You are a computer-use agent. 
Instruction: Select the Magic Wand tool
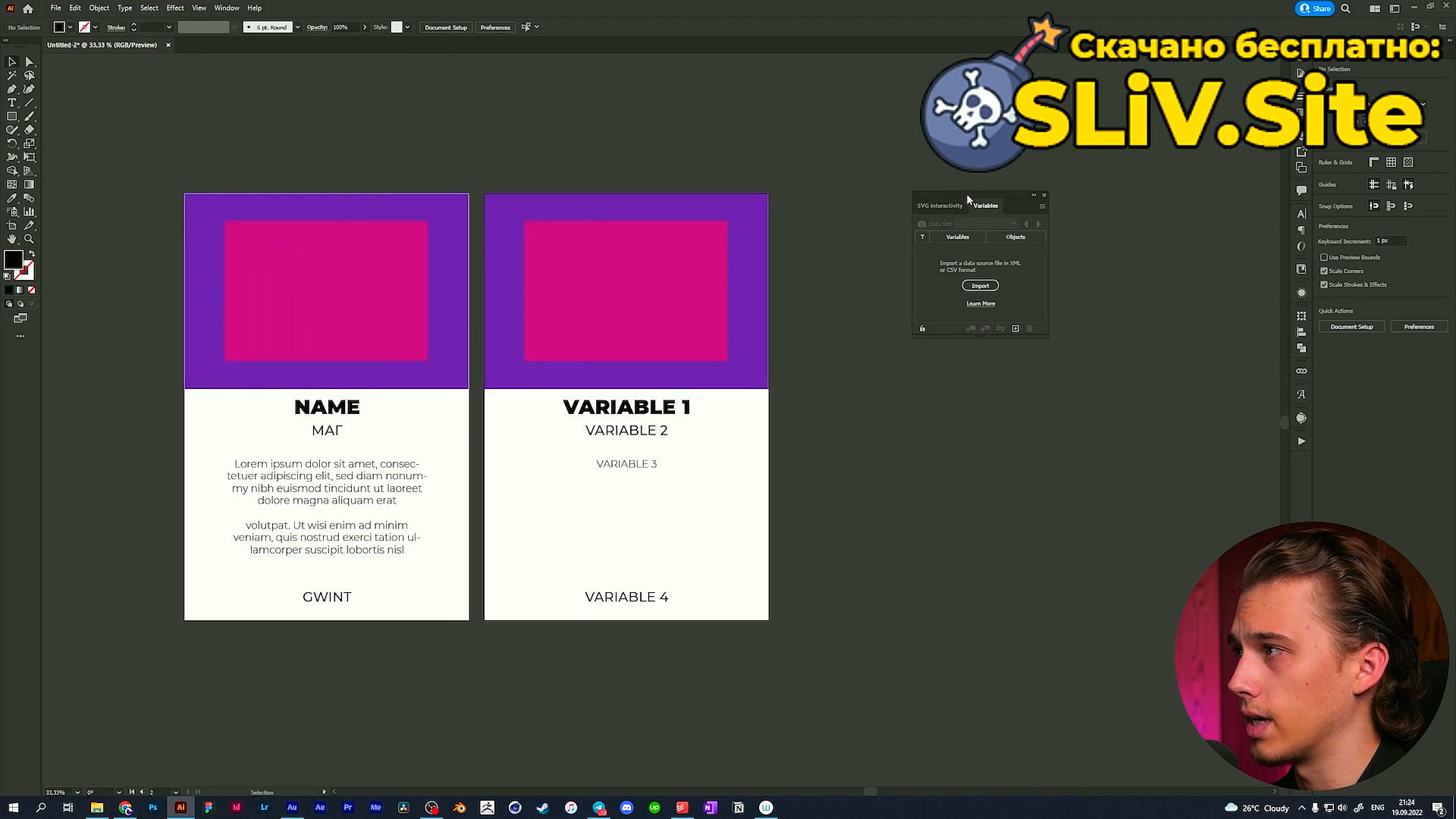point(12,76)
